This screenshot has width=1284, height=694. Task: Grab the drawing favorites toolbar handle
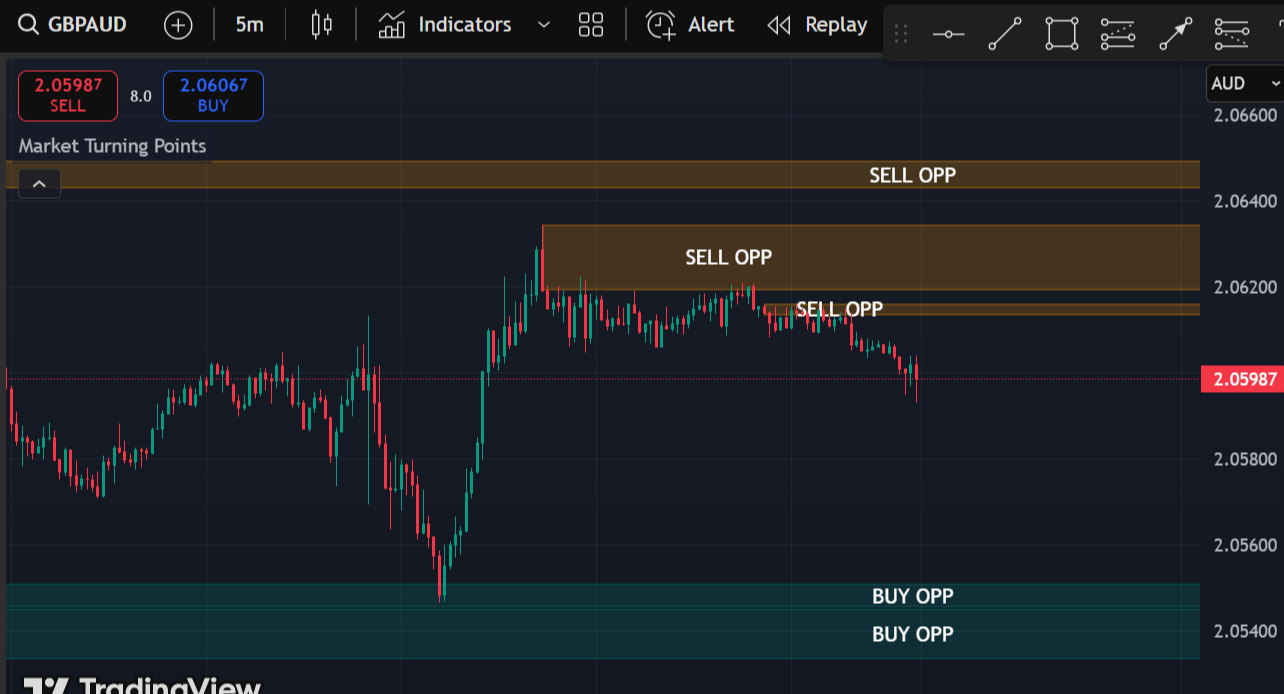(900, 35)
